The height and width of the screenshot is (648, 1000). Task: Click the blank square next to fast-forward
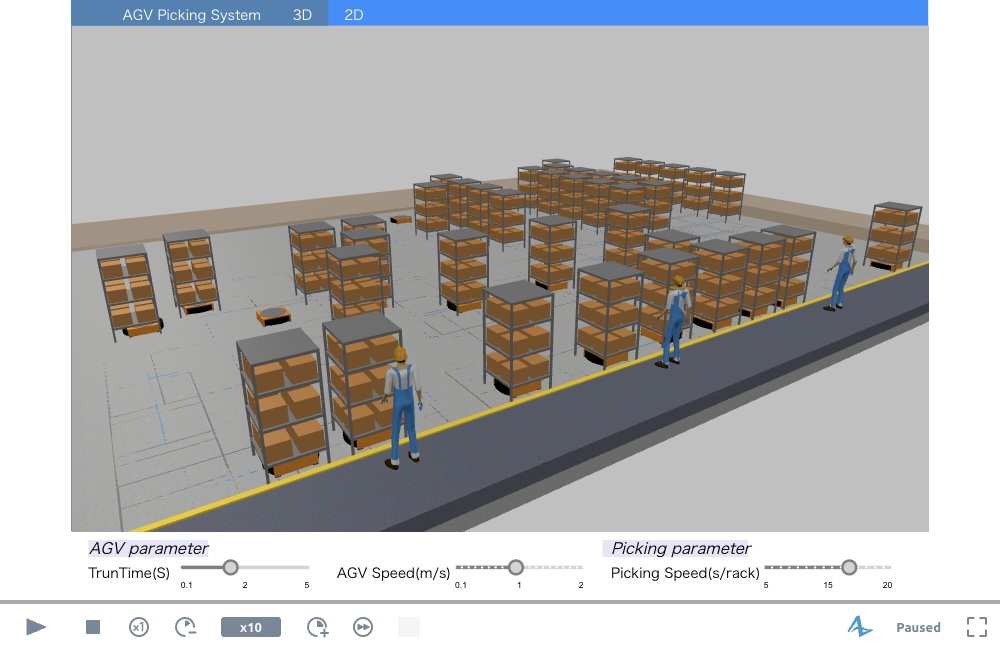coord(409,627)
